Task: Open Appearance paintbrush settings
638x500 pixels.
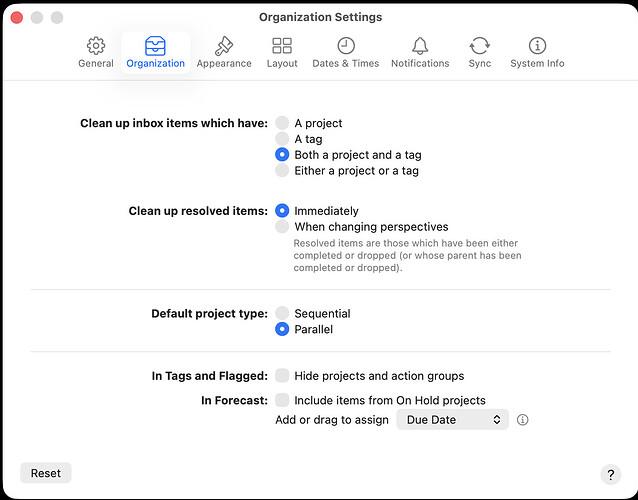Action: coord(224,46)
